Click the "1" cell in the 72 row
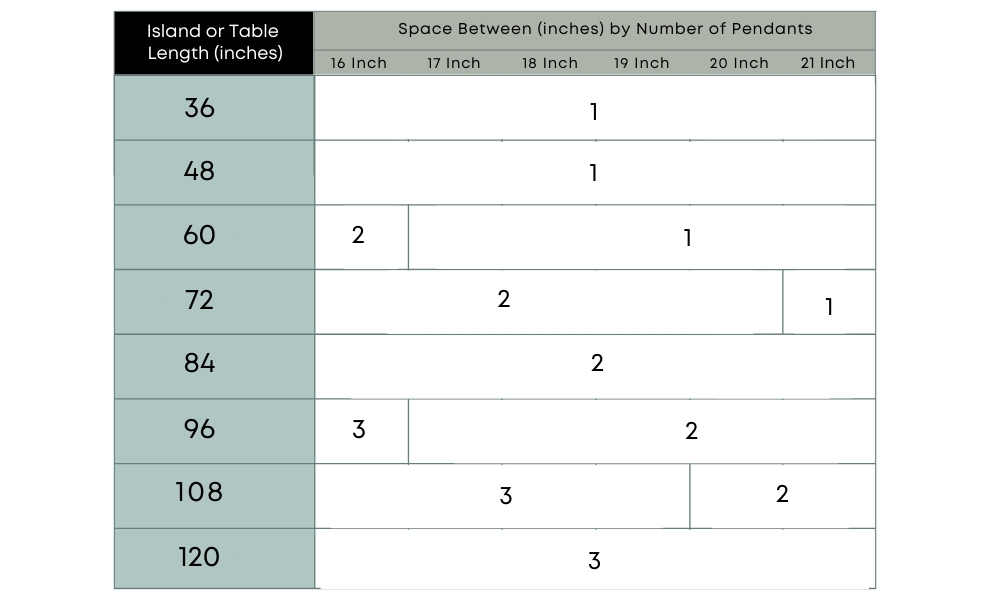990x600 pixels. 829,306
